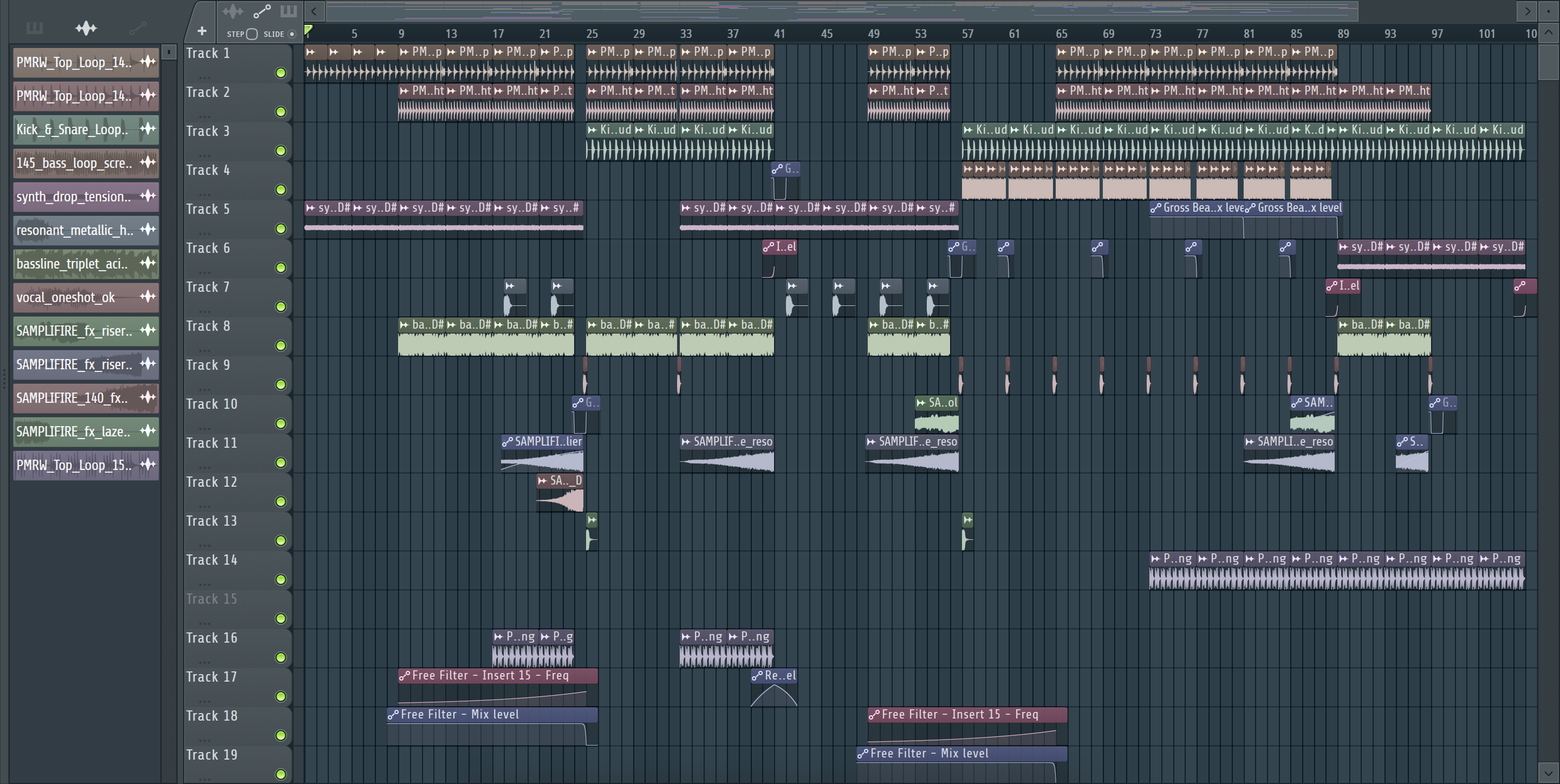The width and height of the screenshot is (1560, 784).
Task: Show audio clips in the picker panel
Action: [86, 28]
